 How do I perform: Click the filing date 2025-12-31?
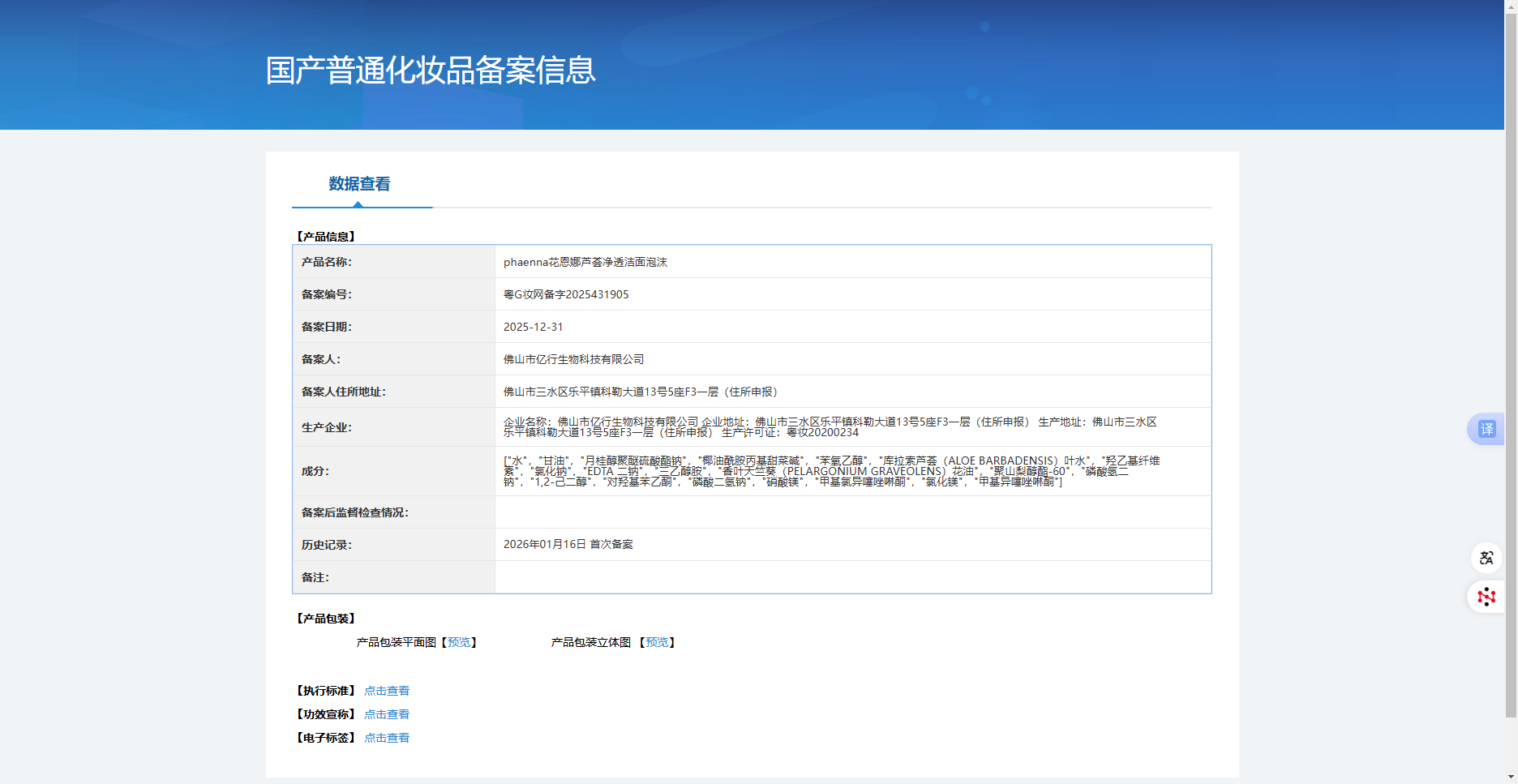click(x=533, y=327)
